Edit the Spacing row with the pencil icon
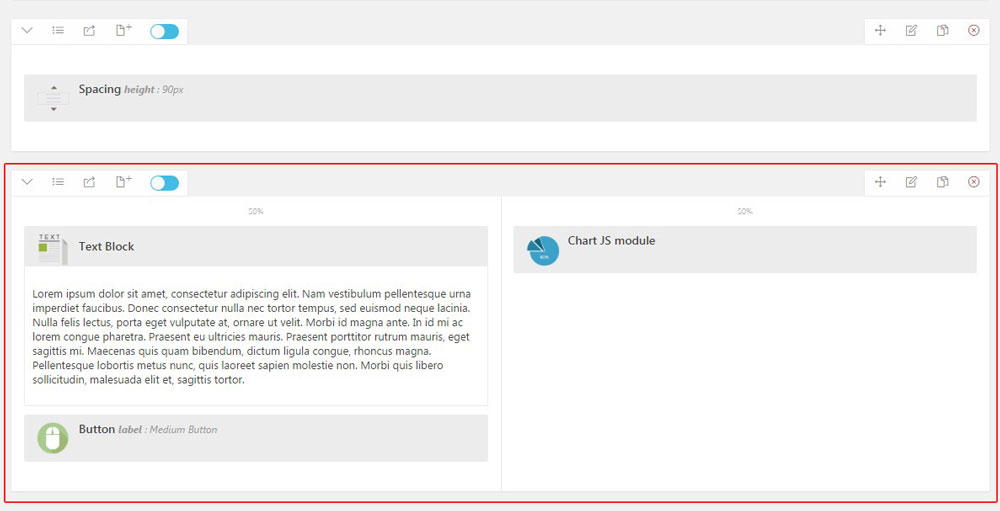This screenshot has height=511, width=1000. 911,31
